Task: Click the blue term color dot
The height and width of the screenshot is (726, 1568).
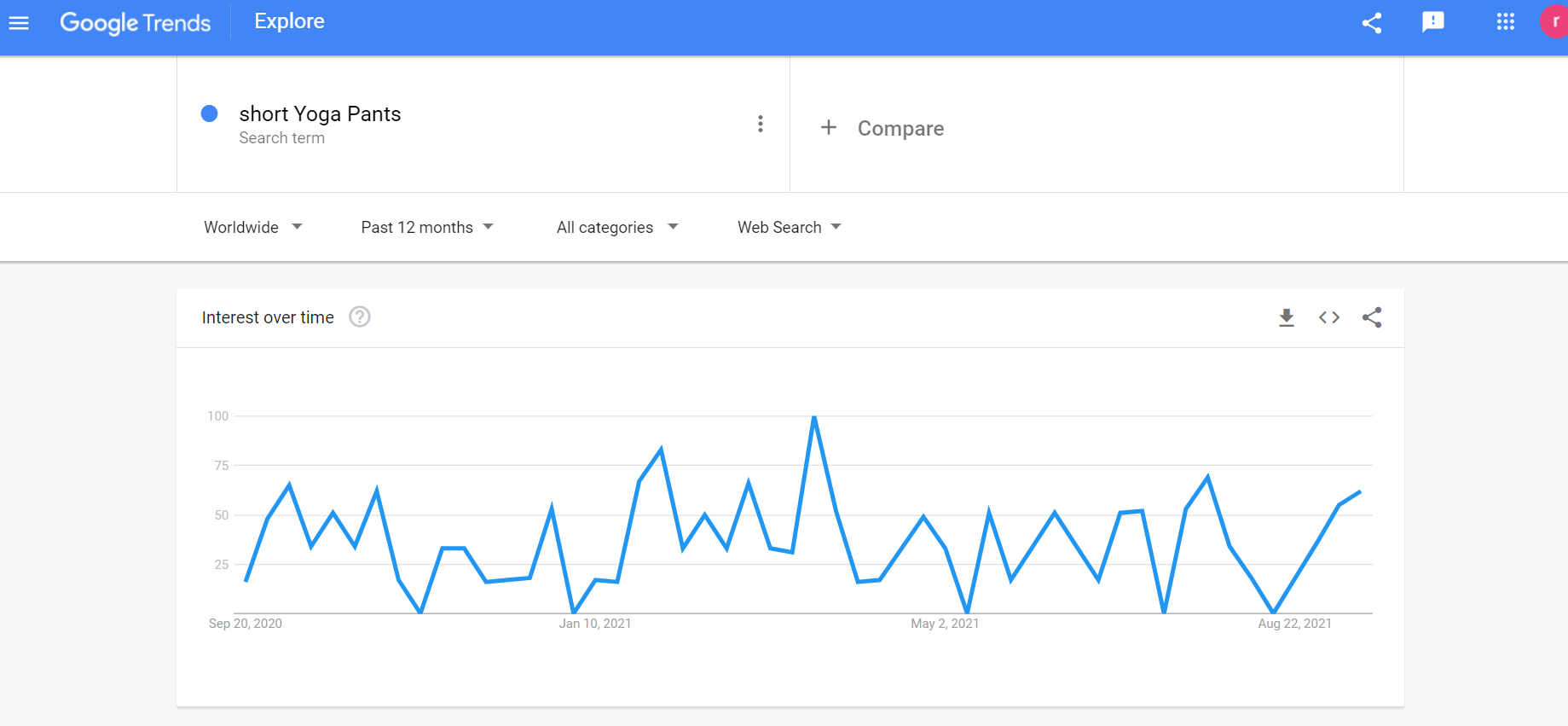Action: coord(209,113)
